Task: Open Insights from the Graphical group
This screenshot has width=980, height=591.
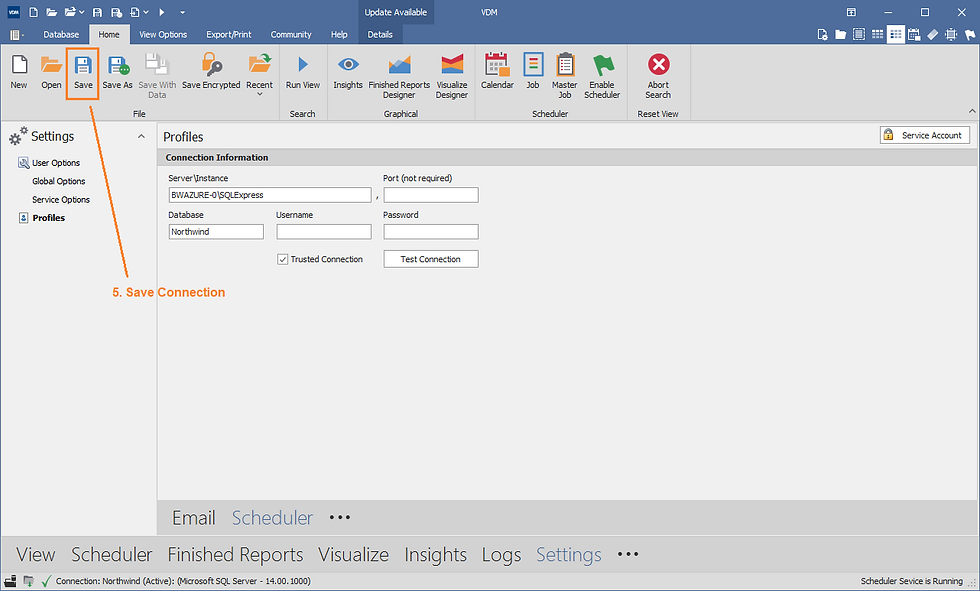Action: click(348, 72)
